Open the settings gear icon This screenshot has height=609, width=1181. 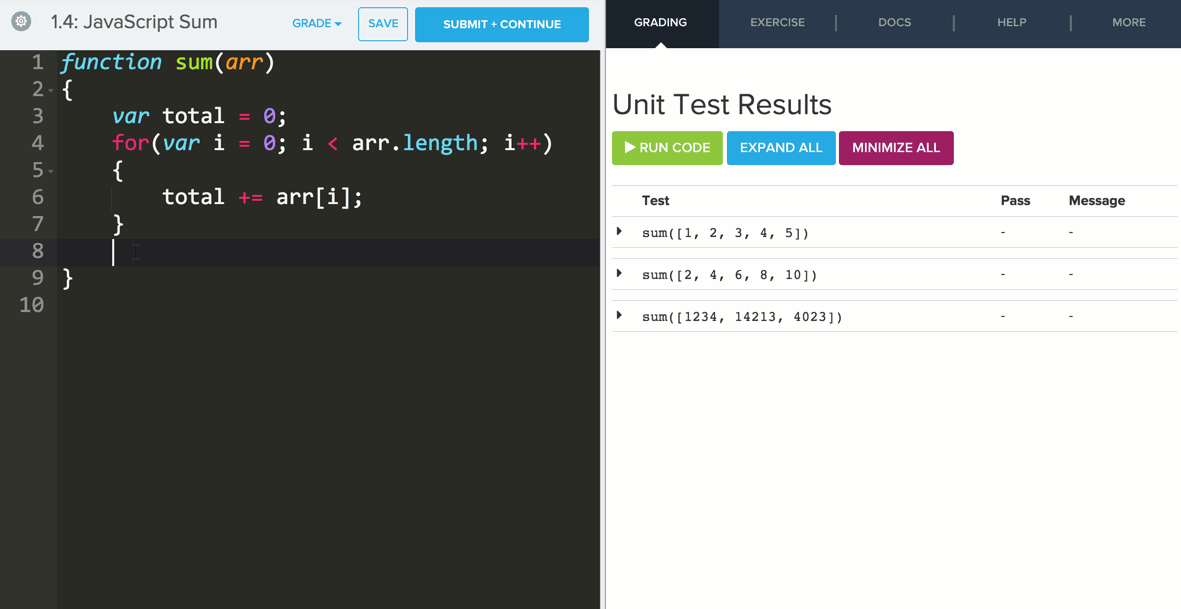point(21,21)
